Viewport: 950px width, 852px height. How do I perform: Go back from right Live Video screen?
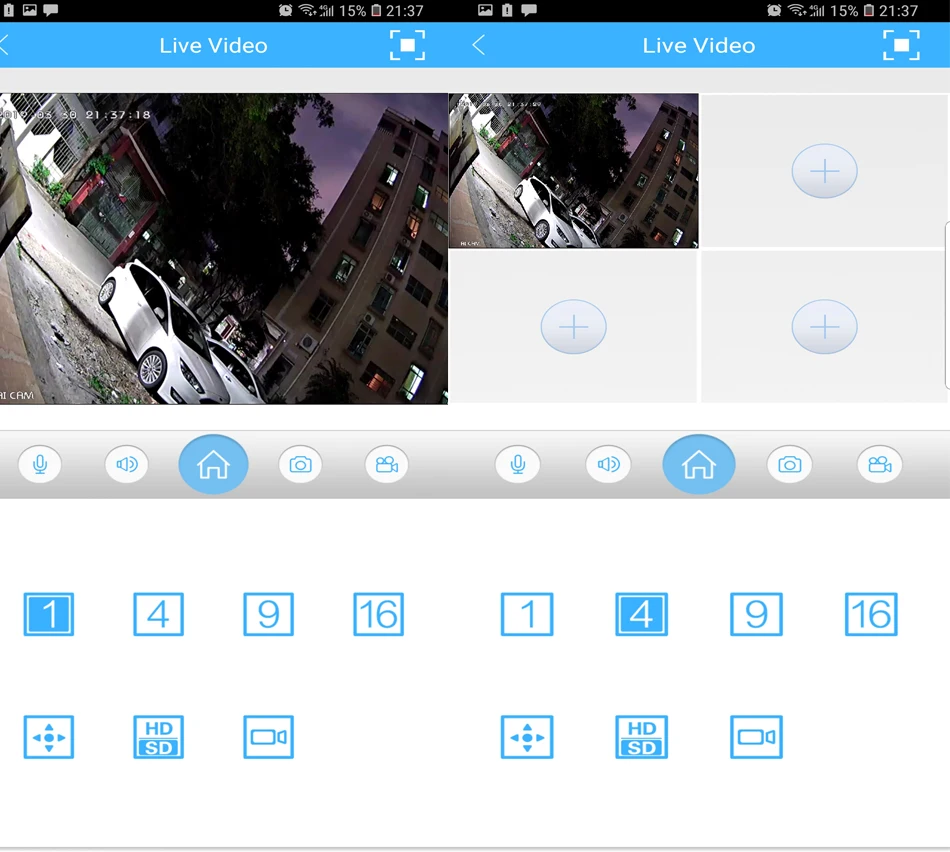[x=479, y=45]
